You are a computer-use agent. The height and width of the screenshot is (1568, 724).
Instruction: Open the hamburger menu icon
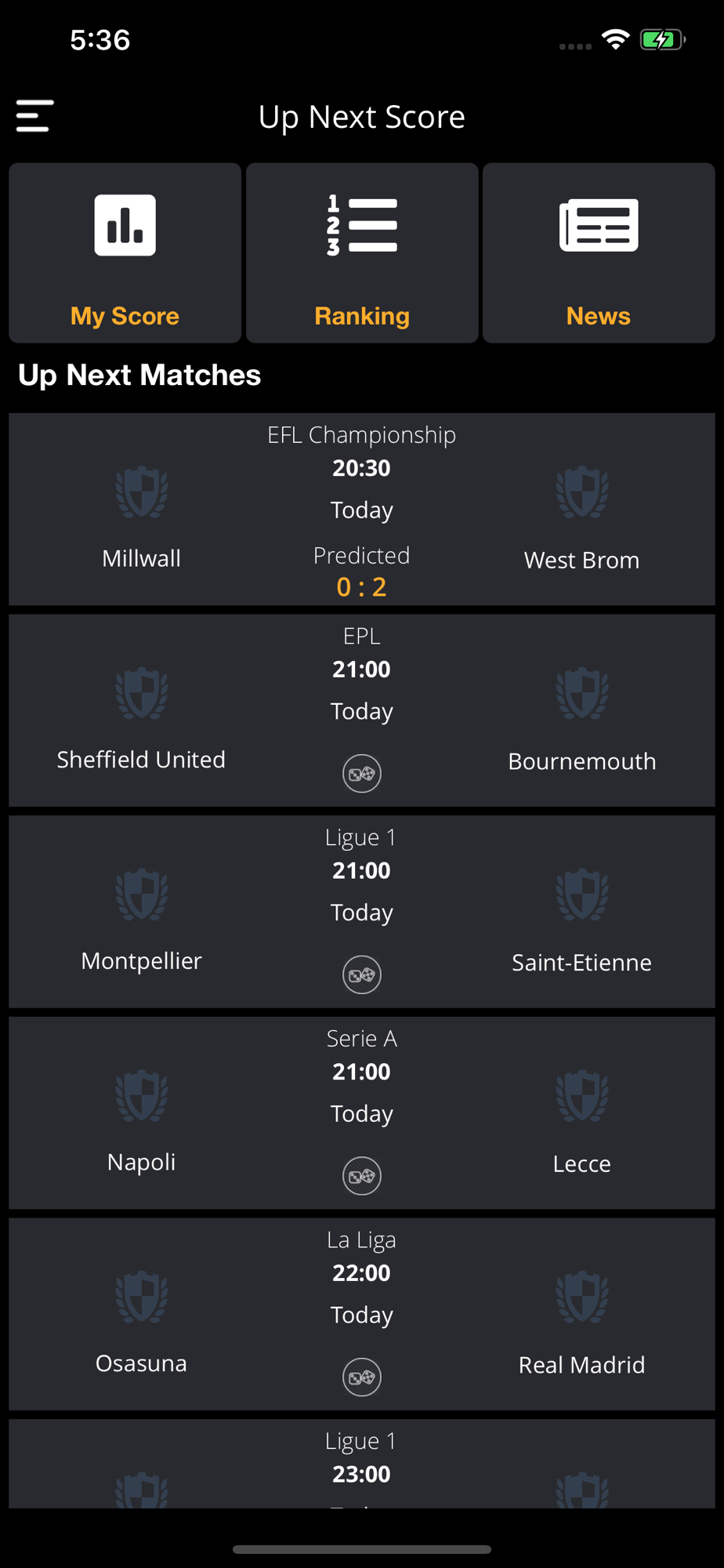(34, 116)
